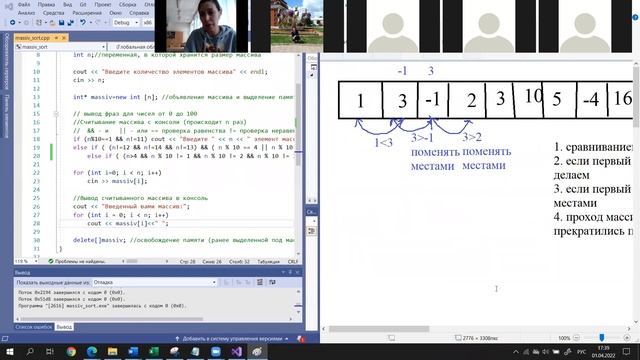Open the Action Center notification icon
Viewport: 640px width, 360px height.
[627, 351]
